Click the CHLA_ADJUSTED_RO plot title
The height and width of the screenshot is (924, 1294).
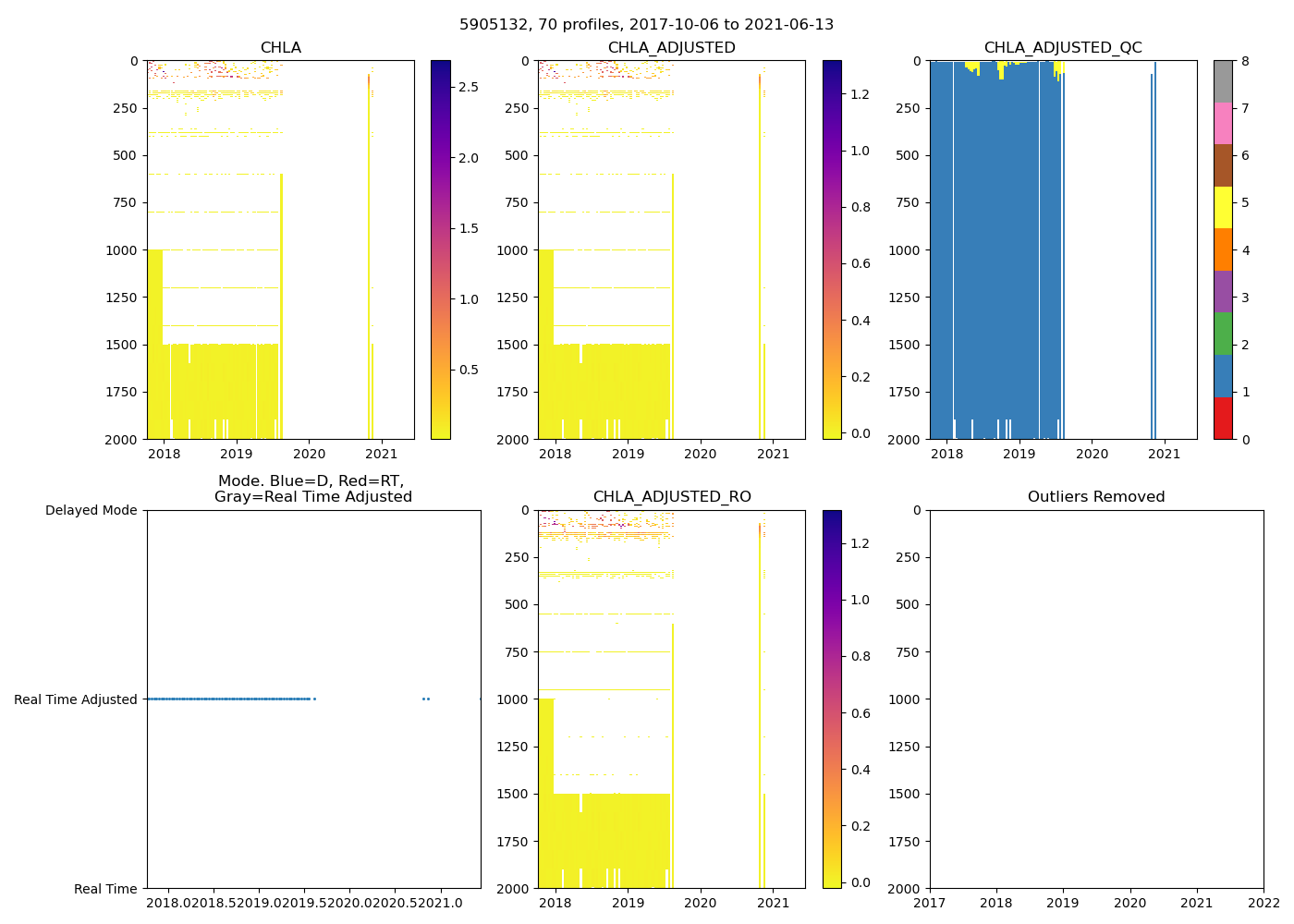(x=671, y=497)
